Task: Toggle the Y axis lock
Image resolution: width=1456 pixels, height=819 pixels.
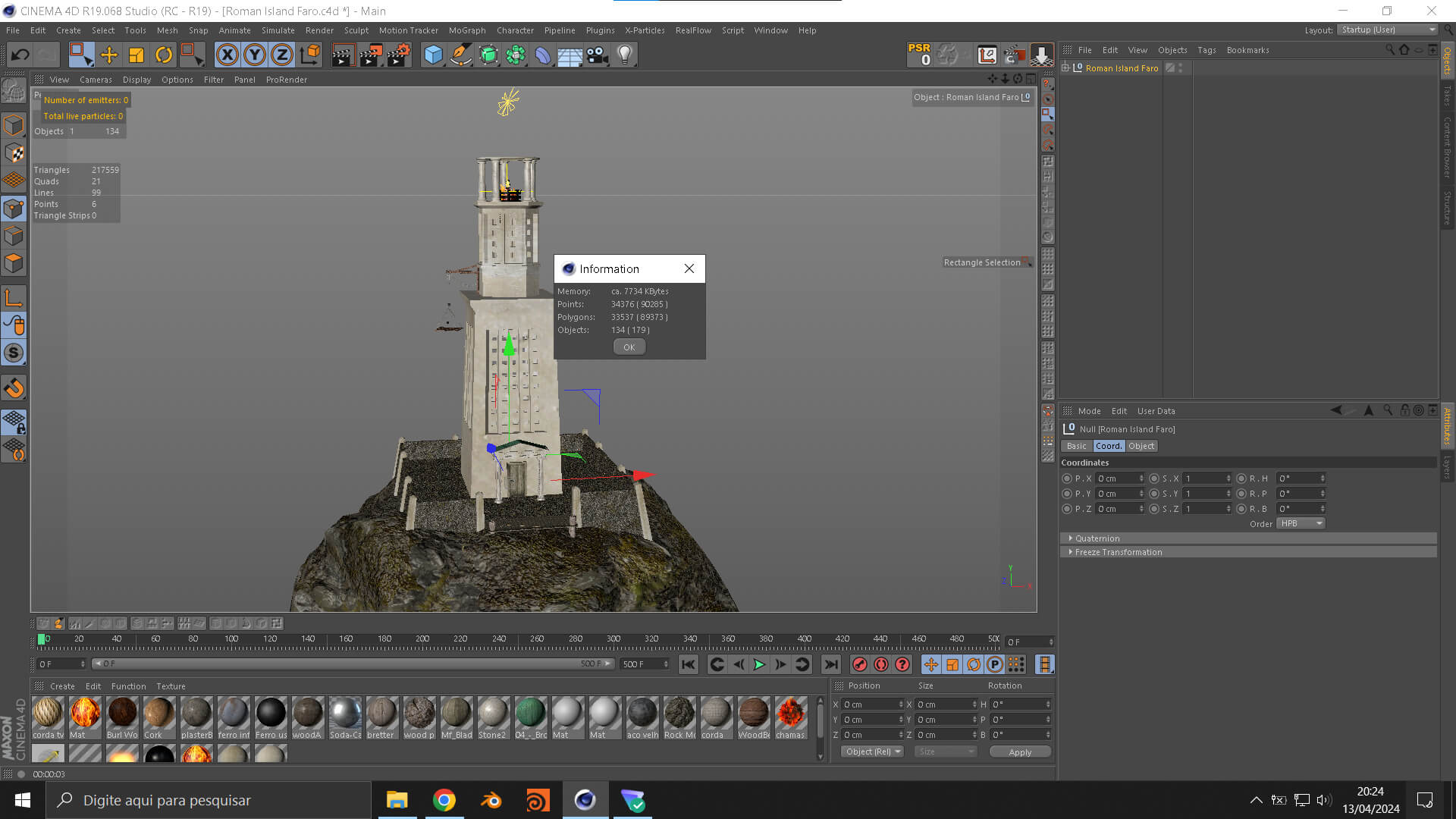Action: pyautogui.click(x=255, y=55)
